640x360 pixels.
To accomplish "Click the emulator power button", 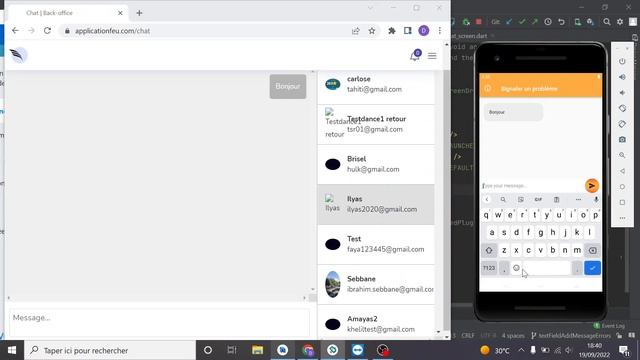I will click(x=622, y=61).
